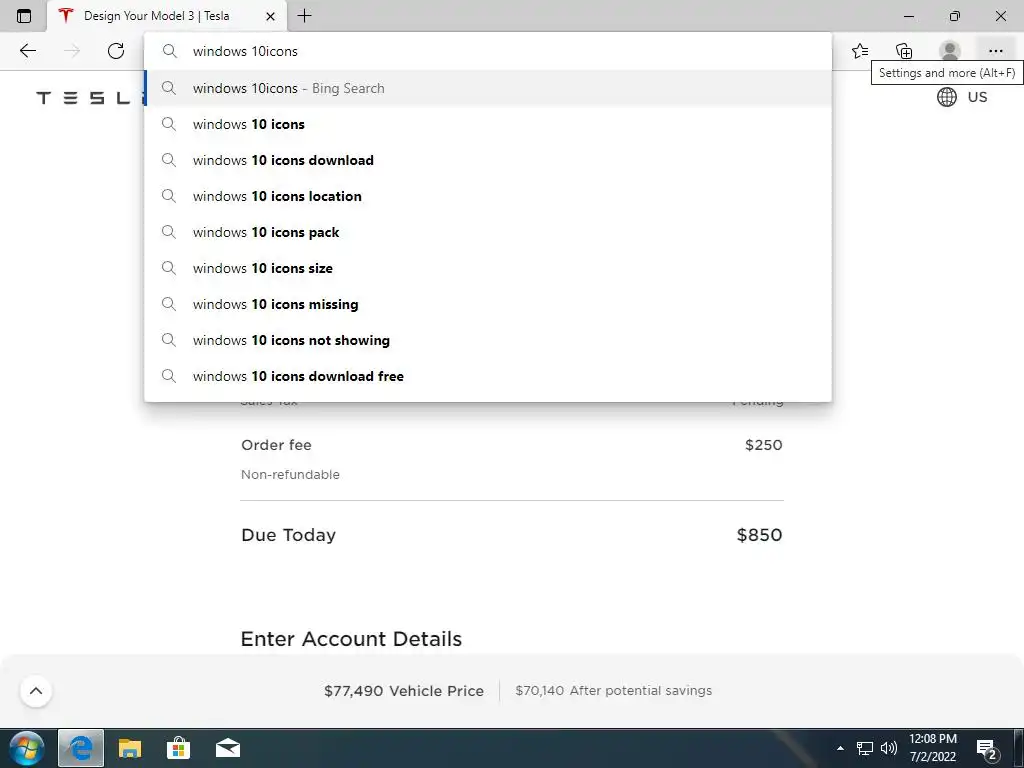This screenshot has width=1024, height=768.
Task: Open Microsoft Store from the taskbar
Action: pyautogui.click(x=178, y=748)
